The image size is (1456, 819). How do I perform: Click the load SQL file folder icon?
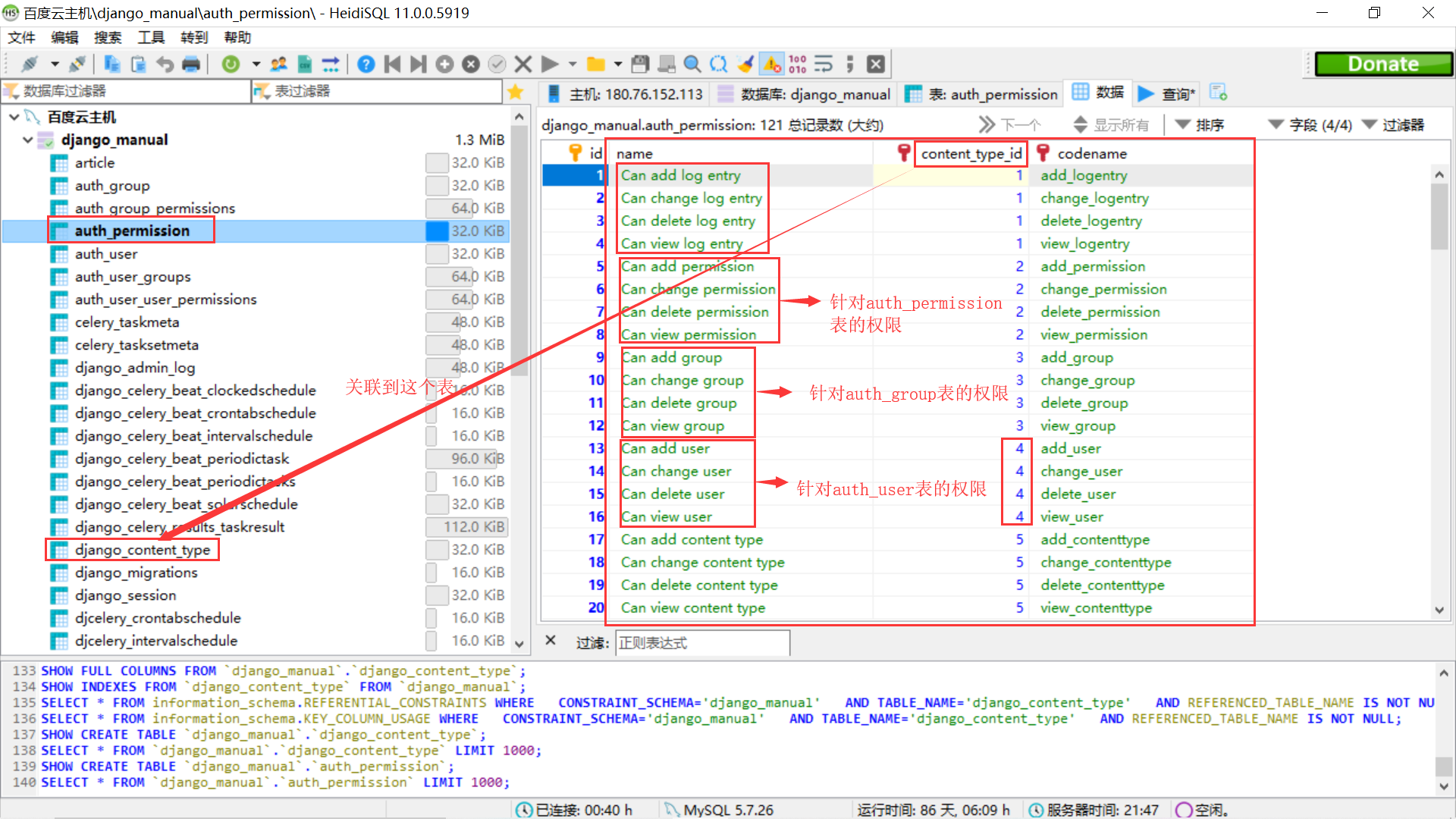[x=596, y=64]
